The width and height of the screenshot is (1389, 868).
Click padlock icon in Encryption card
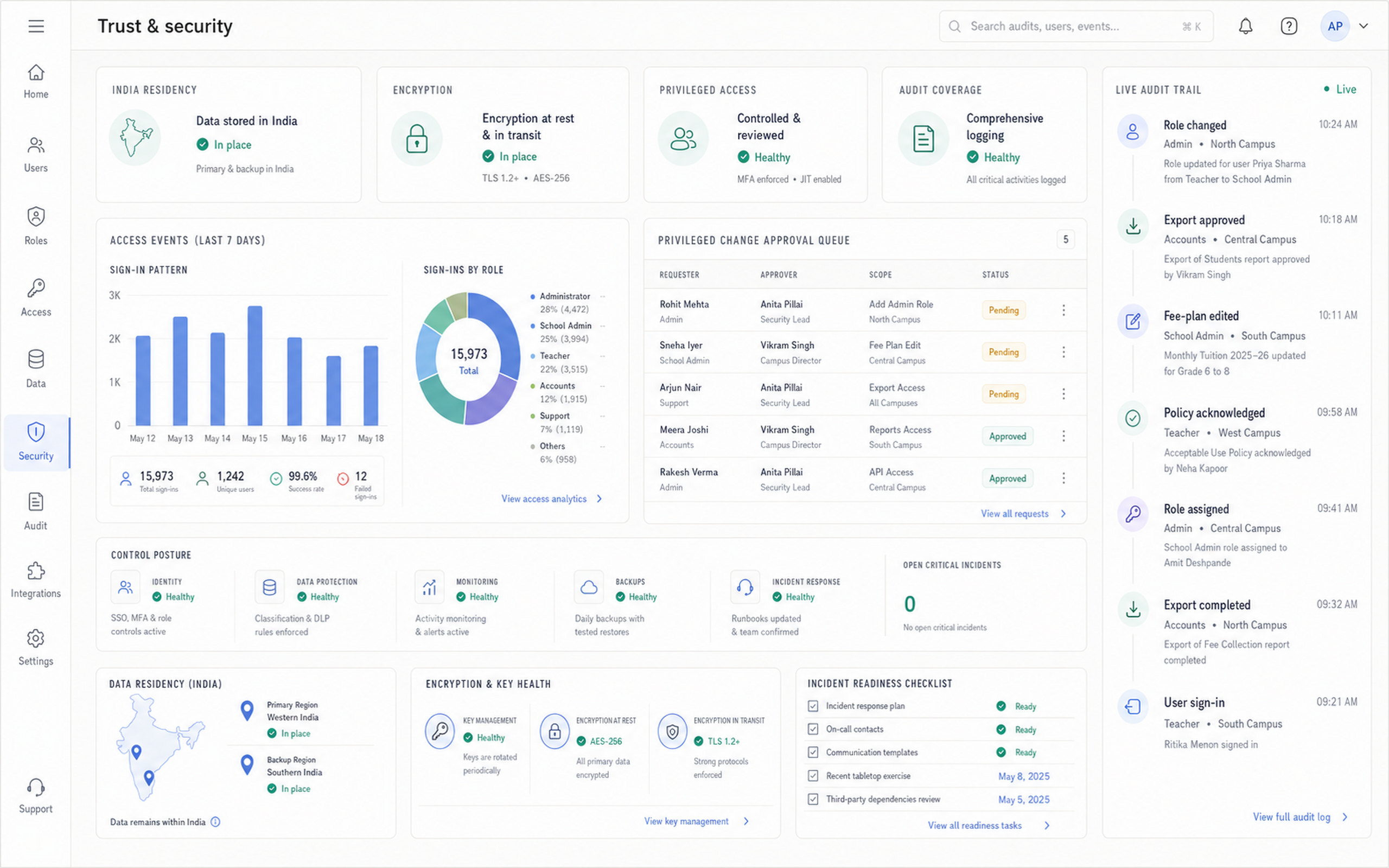coord(417,138)
